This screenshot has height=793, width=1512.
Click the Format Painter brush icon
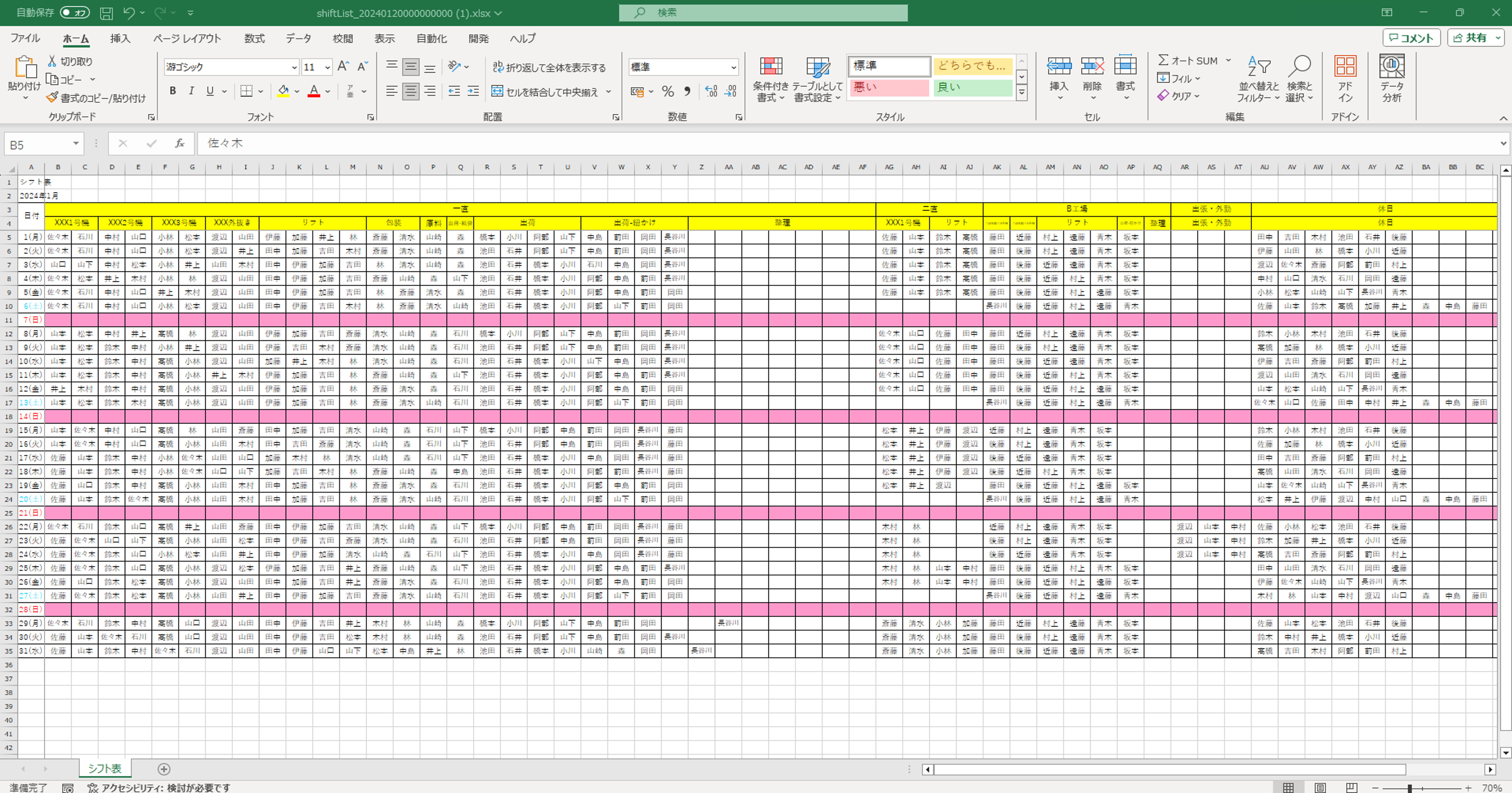click(x=52, y=98)
